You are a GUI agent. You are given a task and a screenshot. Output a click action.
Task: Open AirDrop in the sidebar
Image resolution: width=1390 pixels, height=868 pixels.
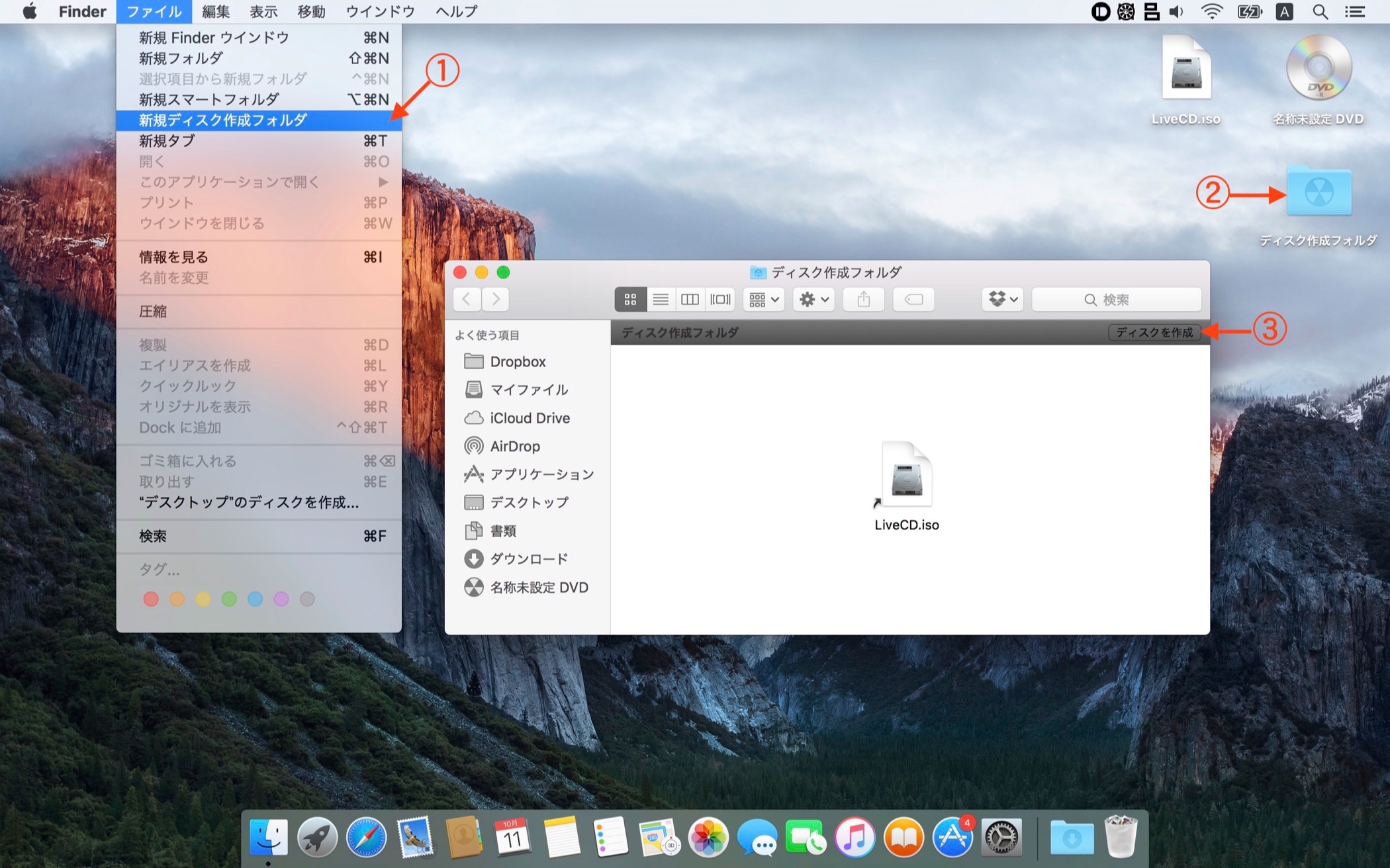[514, 446]
